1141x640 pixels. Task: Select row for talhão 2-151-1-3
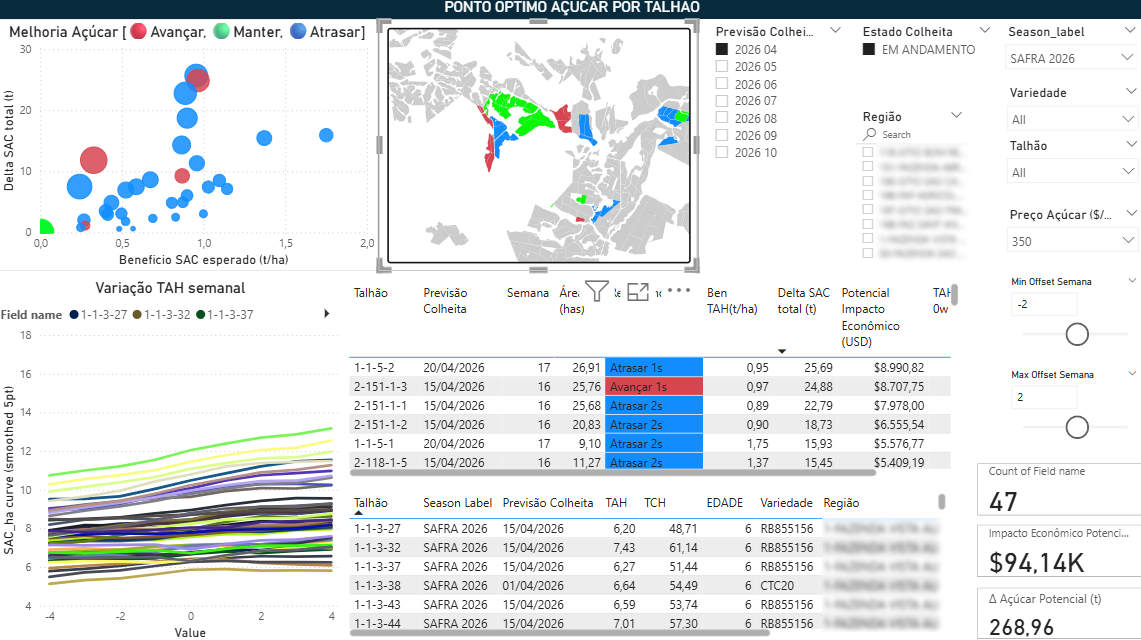(x=381, y=386)
